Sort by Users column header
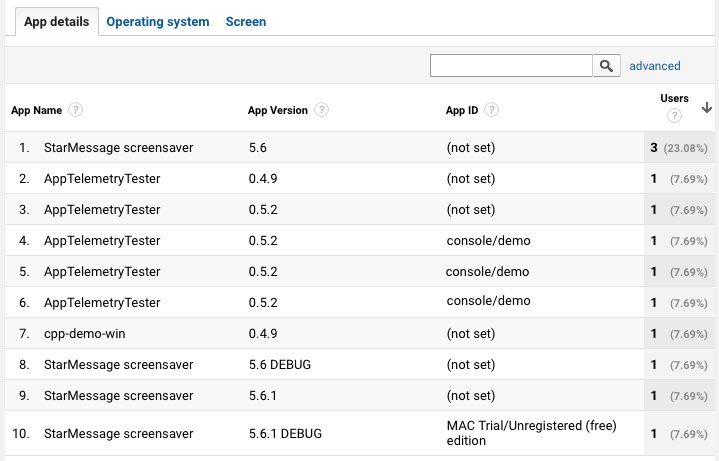Viewport: 719px width, 461px height. pos(674,98)
